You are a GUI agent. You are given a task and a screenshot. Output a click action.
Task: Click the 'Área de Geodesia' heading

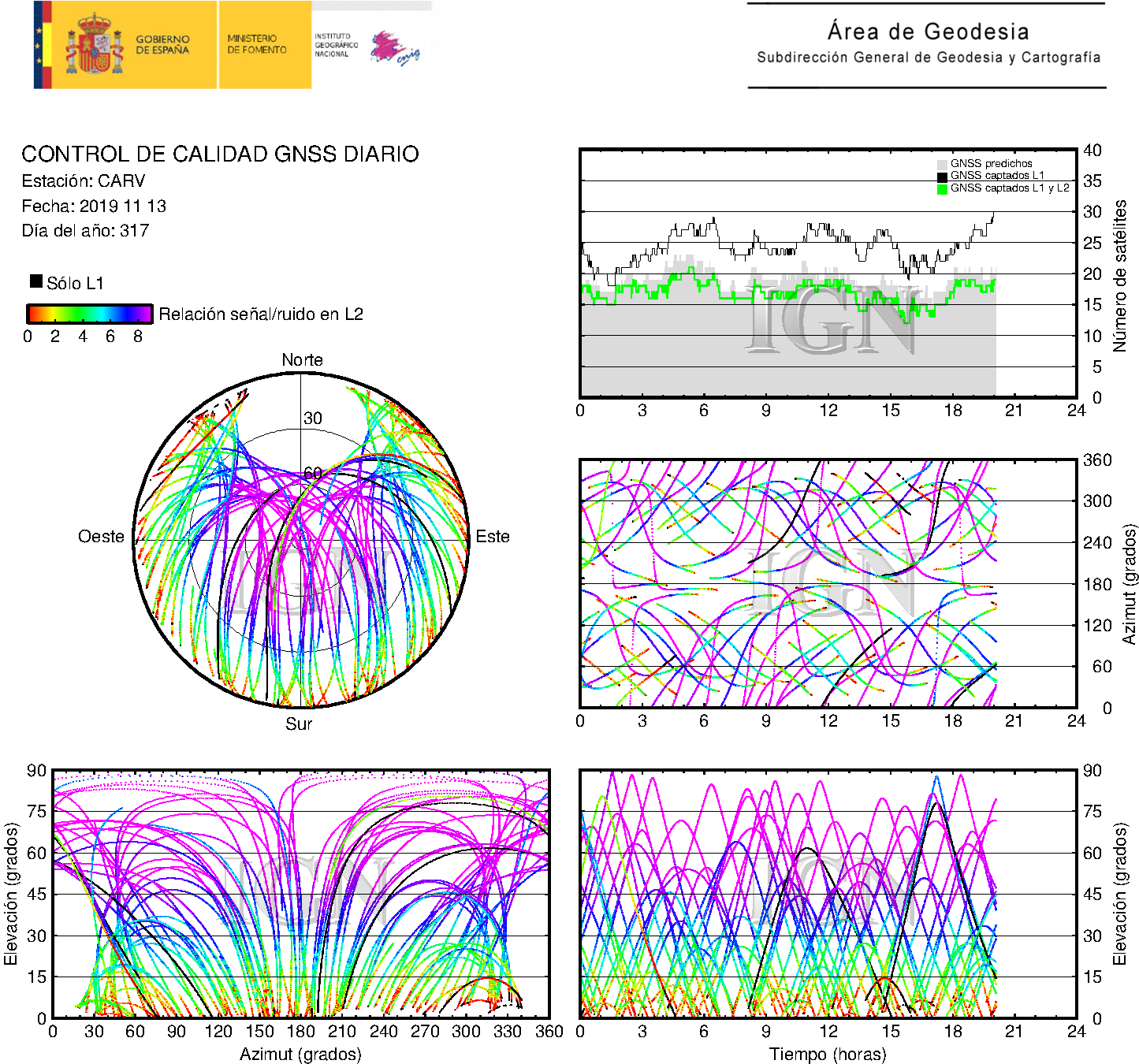pos(928,32)
